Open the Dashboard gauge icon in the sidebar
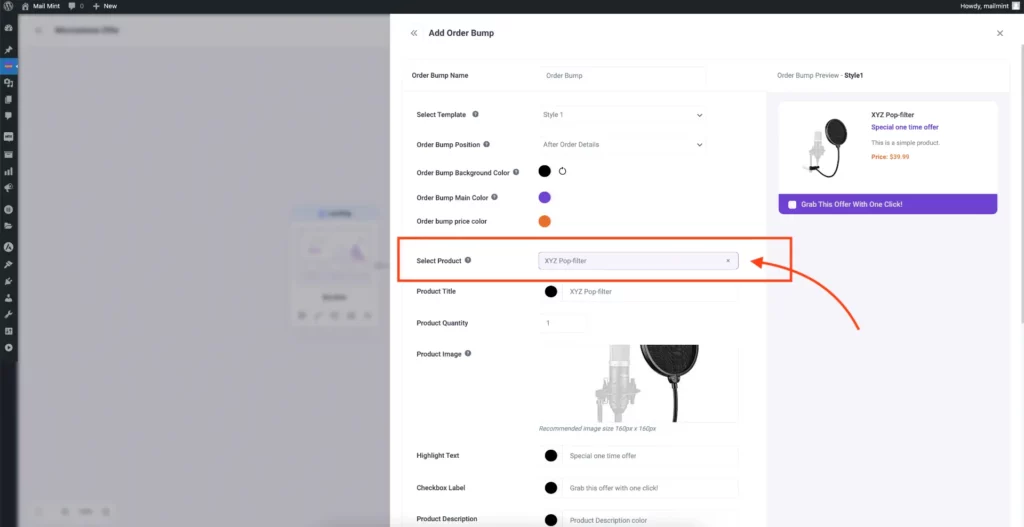 click(x=8, y=29)
